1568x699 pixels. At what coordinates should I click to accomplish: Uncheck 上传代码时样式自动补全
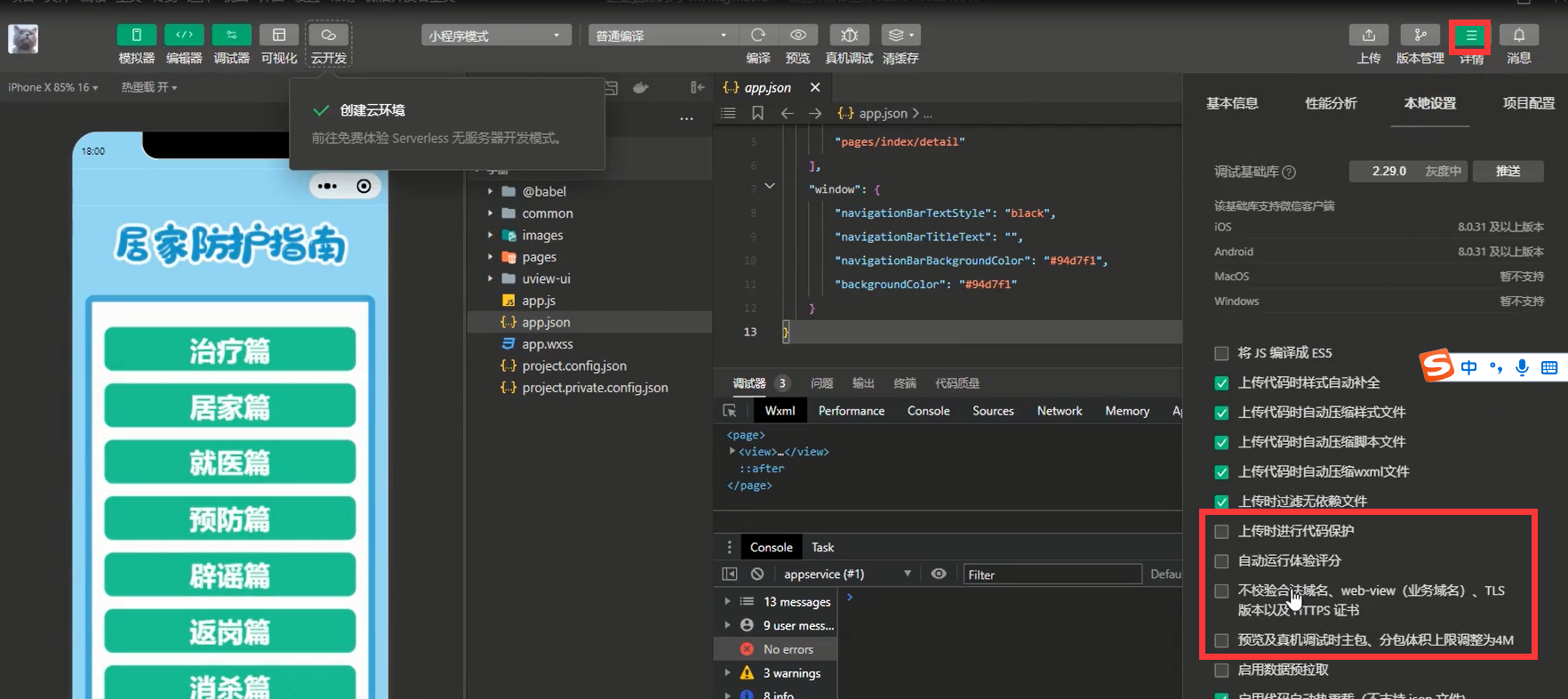tap(1221, 383)
